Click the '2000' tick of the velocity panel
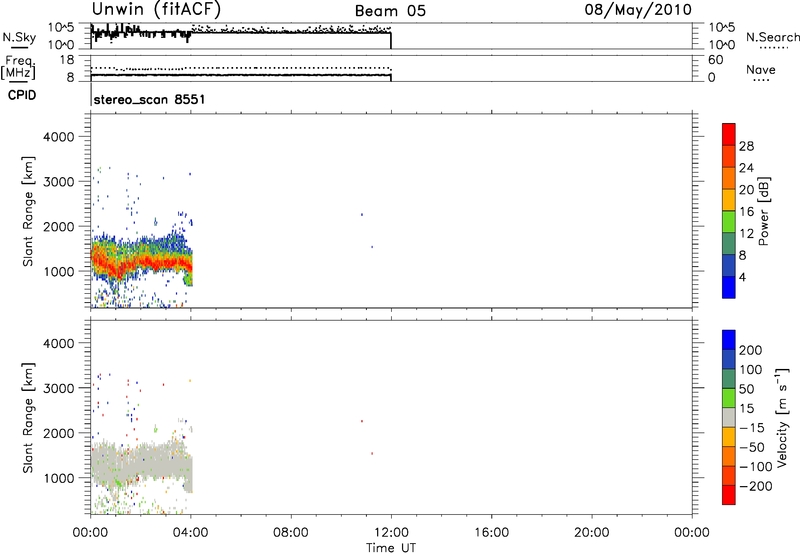Screen dimensions: 800x554 tap(59, 433)
